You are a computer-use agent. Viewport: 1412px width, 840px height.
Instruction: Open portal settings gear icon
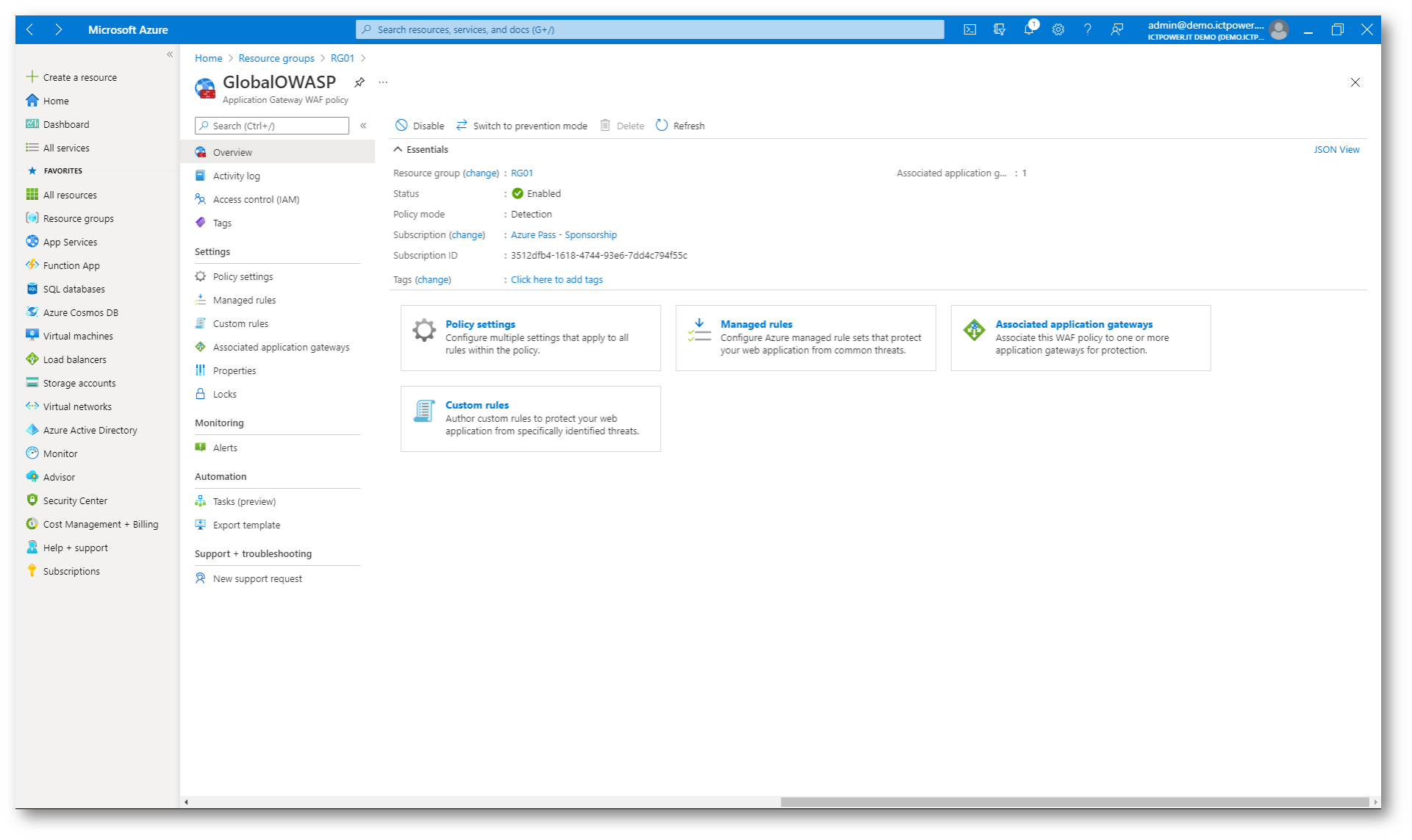1058,29
